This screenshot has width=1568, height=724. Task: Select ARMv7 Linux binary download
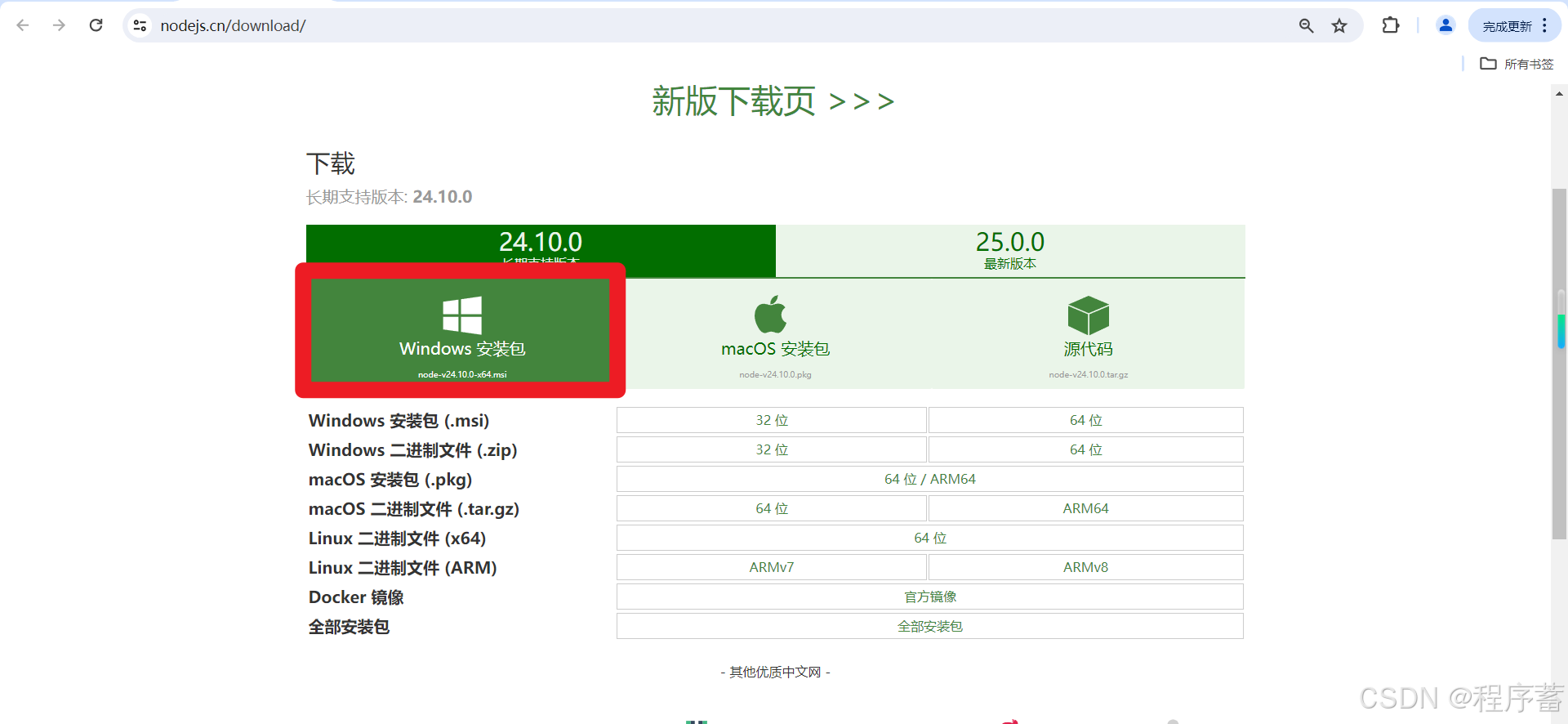(x=772, y=567)
